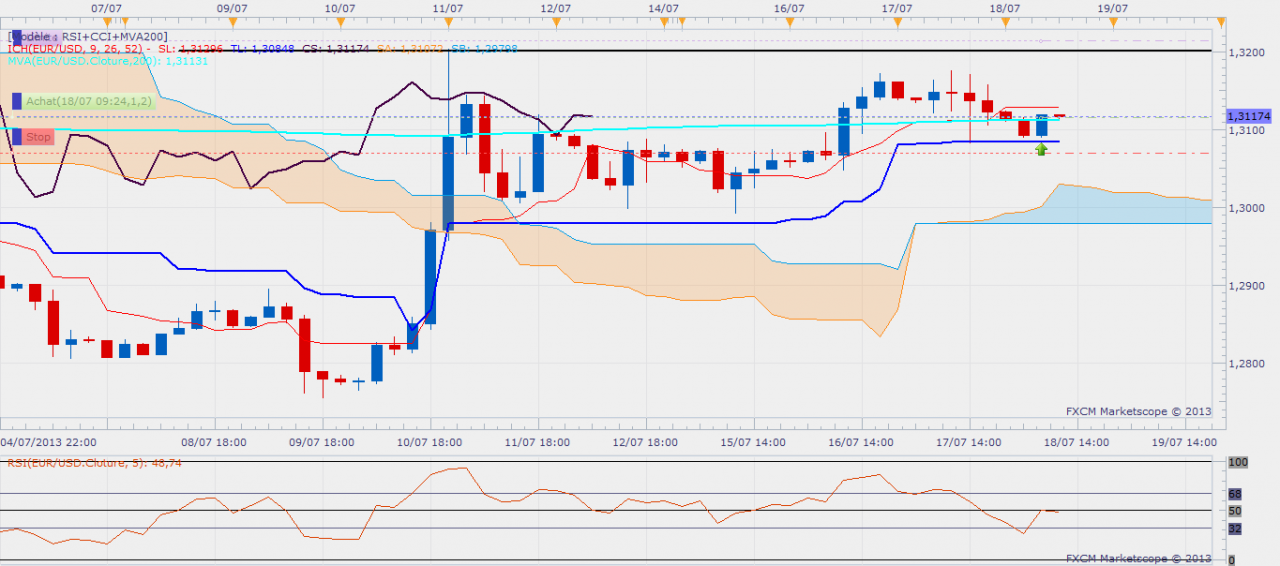Click the RSI level 68 label

tap(1234, 494)
